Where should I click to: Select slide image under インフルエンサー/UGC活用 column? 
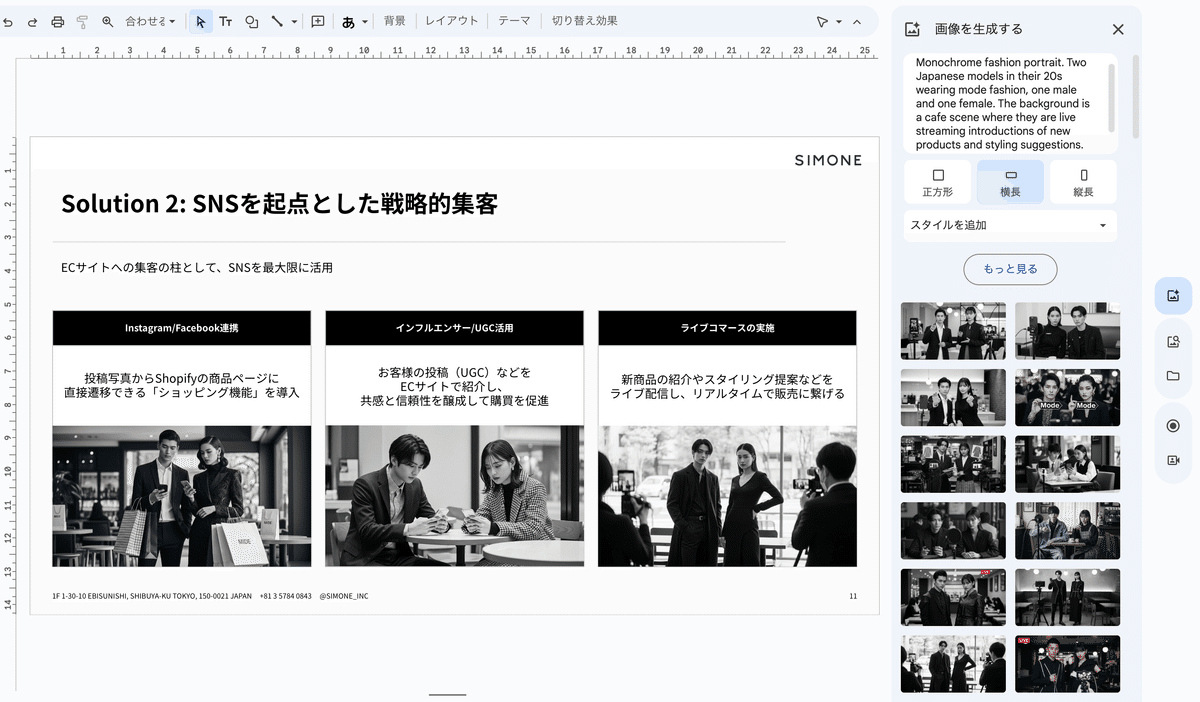454,496
